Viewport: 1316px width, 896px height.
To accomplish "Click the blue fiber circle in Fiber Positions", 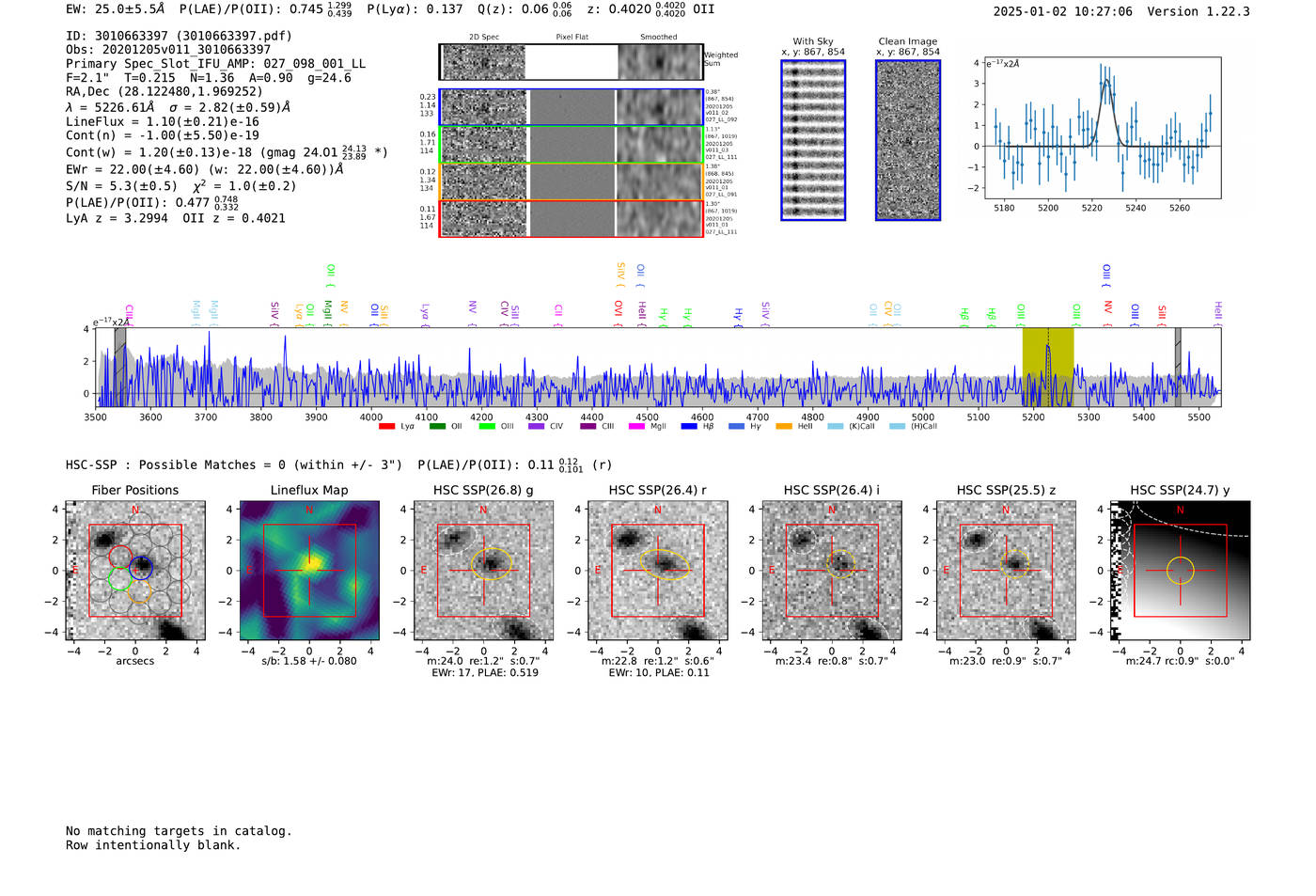I will (141, 567).
